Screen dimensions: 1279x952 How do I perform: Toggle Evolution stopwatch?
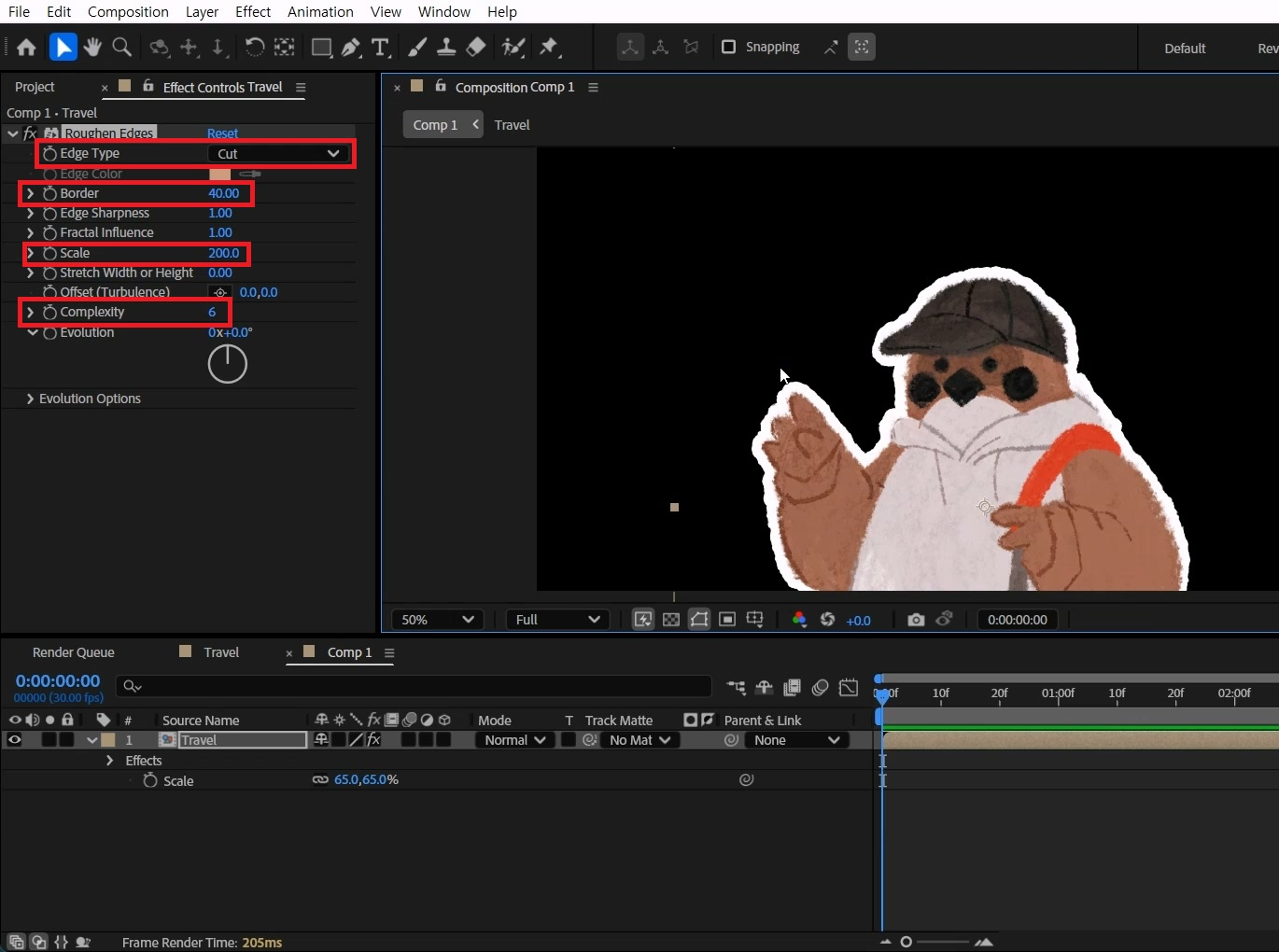tap(50, 332)
